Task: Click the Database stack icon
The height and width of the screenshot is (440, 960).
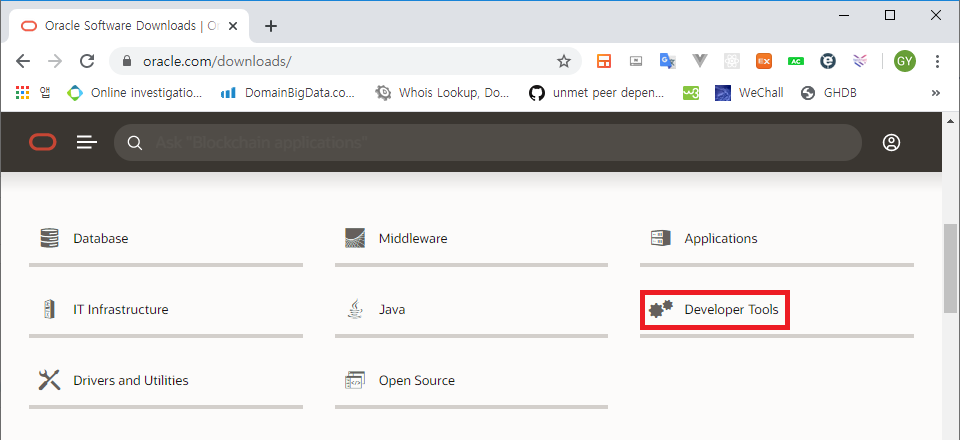Action: 50,238
